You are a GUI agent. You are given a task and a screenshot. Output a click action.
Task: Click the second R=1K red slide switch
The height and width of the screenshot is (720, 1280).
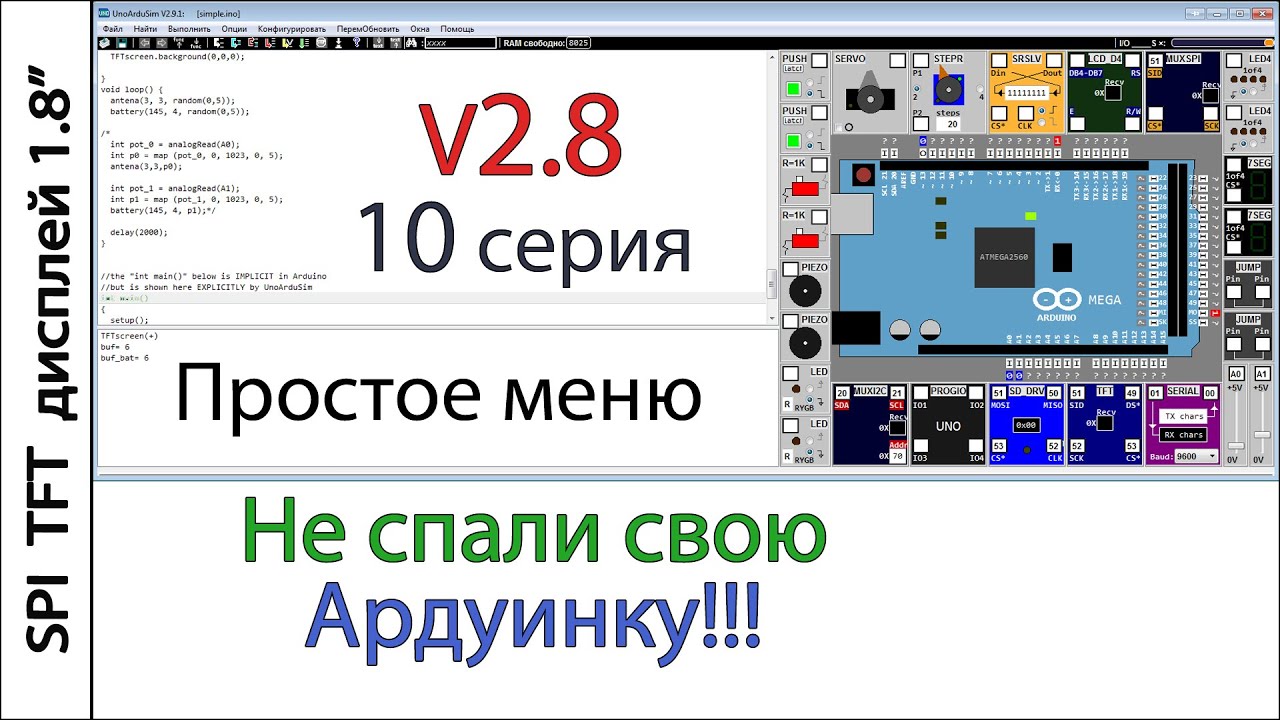click(805, 241)
